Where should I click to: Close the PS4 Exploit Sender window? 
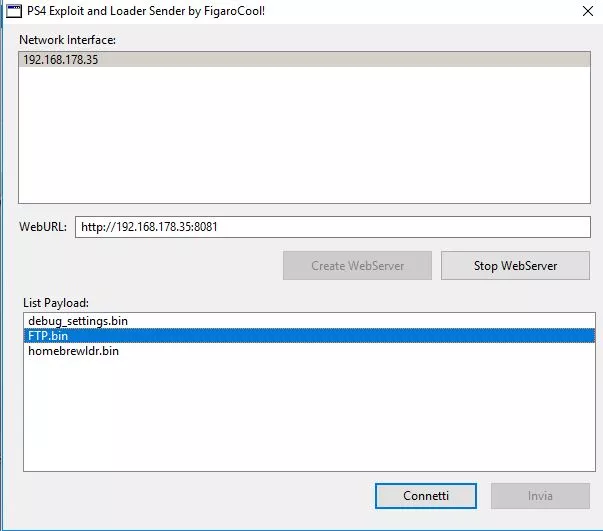(585, 13)
